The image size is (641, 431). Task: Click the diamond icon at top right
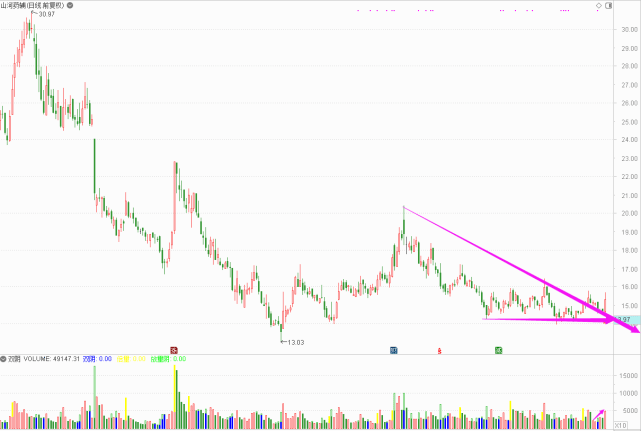(597, 6)
